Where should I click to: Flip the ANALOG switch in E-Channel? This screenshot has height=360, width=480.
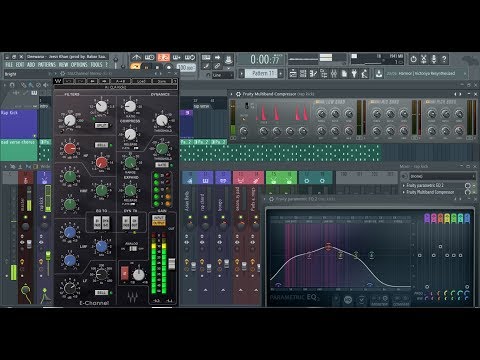133,249
